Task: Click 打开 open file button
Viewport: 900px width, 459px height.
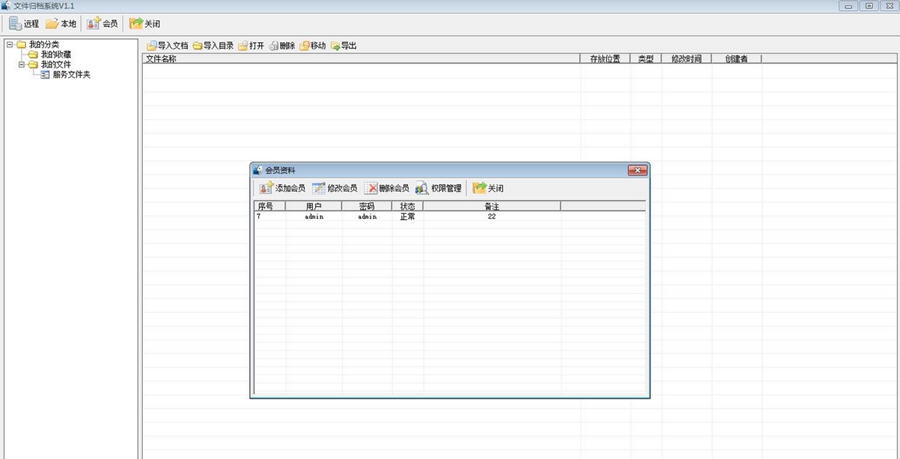Action: coord(251,45)
